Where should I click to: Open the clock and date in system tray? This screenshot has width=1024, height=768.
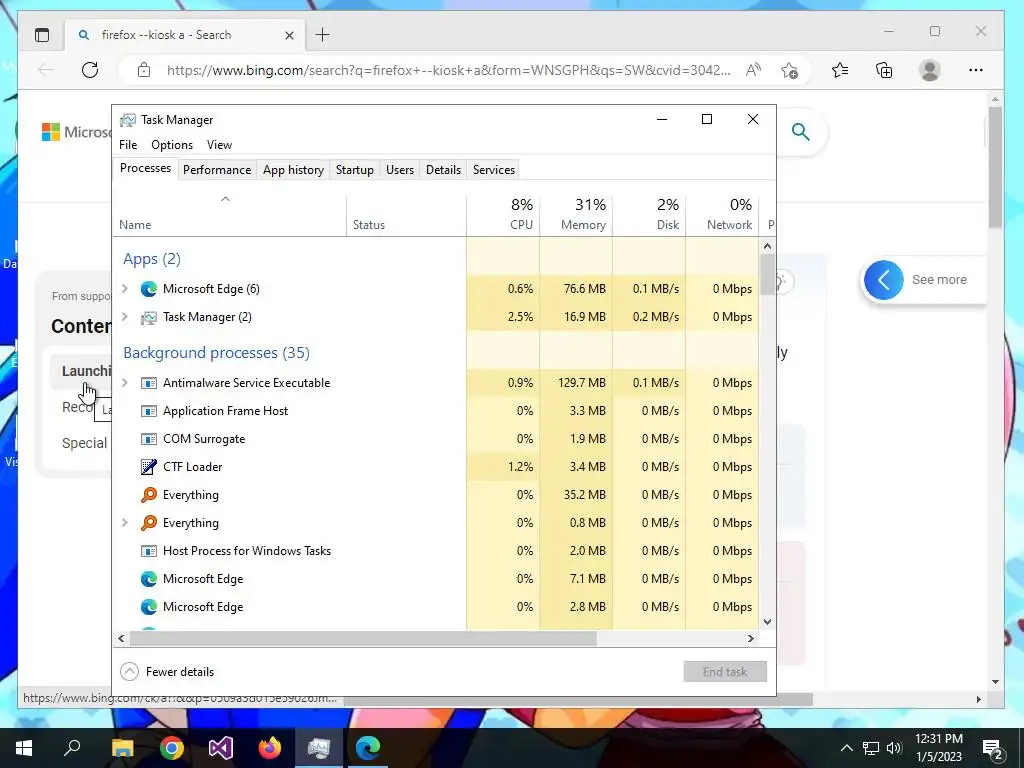pos(938,748)
